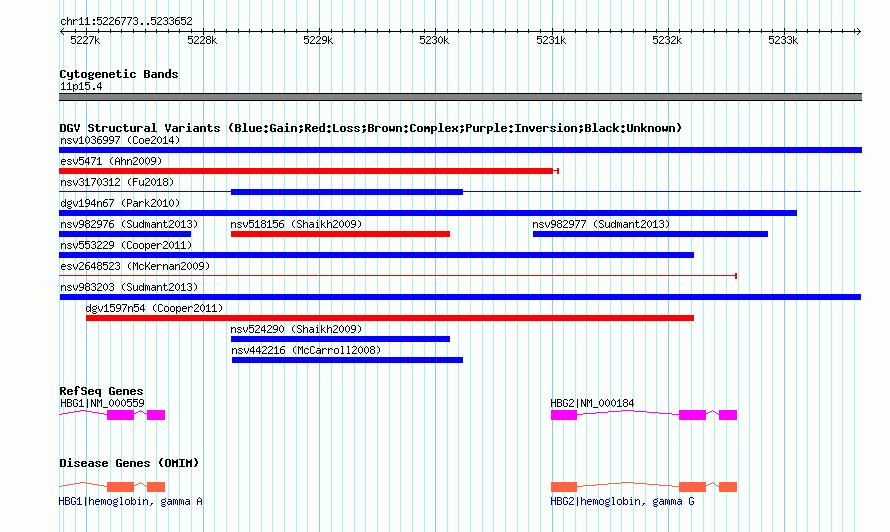Screen dimensions: 890x532
Task: Click the HBG2 OMIM middle orange exon
Action: [692, 487]
